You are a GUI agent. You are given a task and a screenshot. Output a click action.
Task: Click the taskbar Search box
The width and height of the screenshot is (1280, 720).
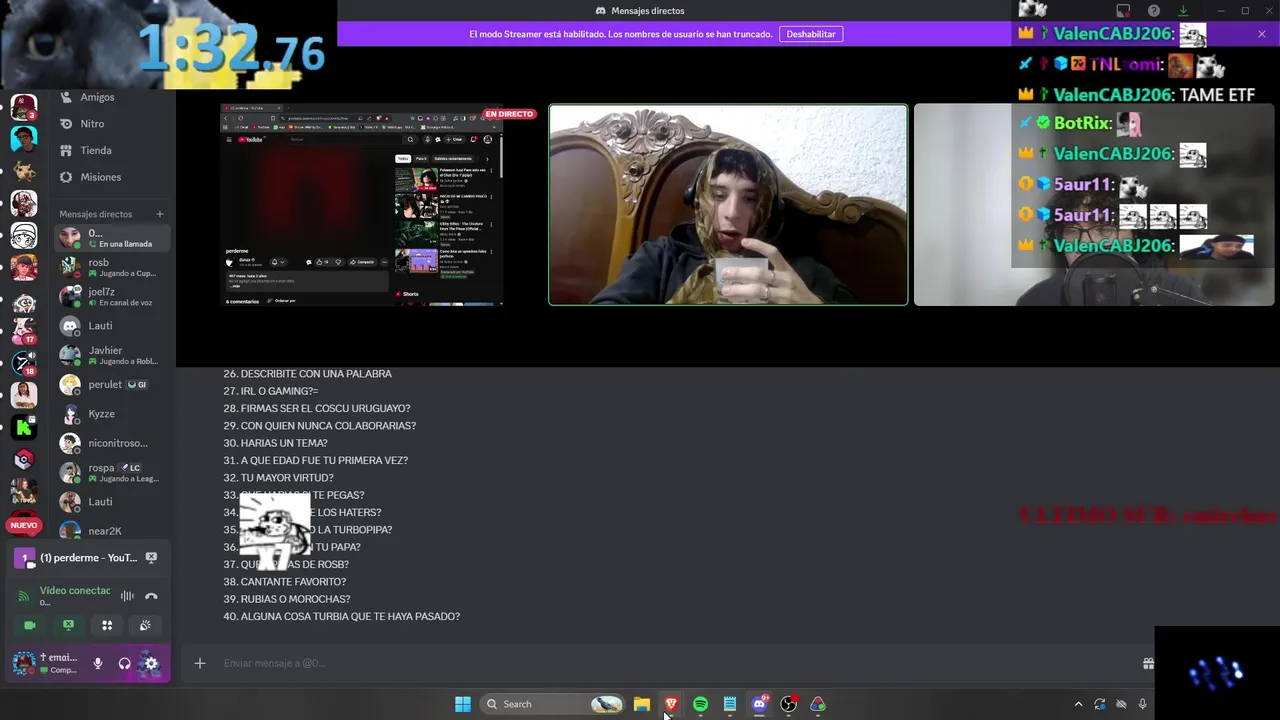click(x=551, y=704)
